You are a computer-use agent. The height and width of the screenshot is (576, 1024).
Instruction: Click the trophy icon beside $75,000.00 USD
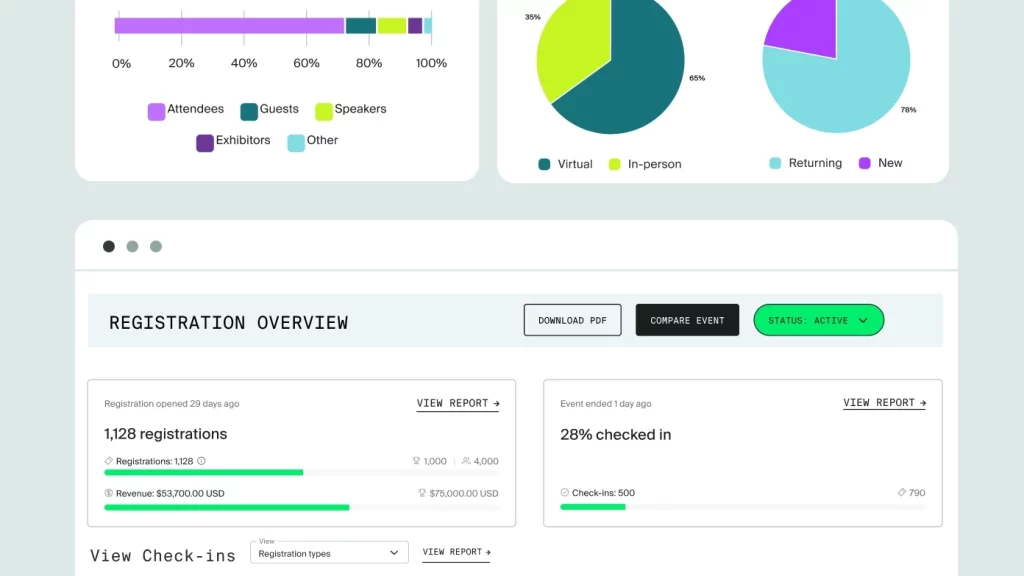(x=422, y=493)
